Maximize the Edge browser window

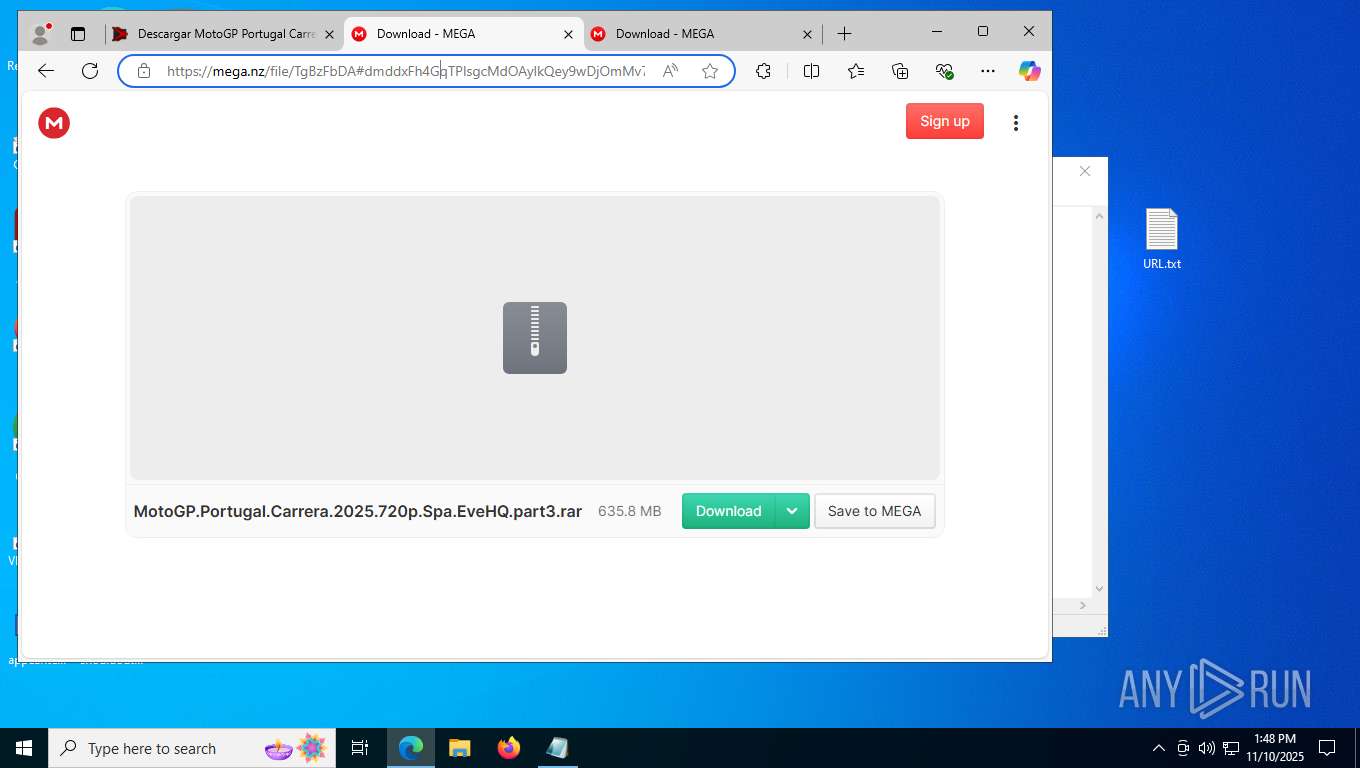click(x=983, y=32)
